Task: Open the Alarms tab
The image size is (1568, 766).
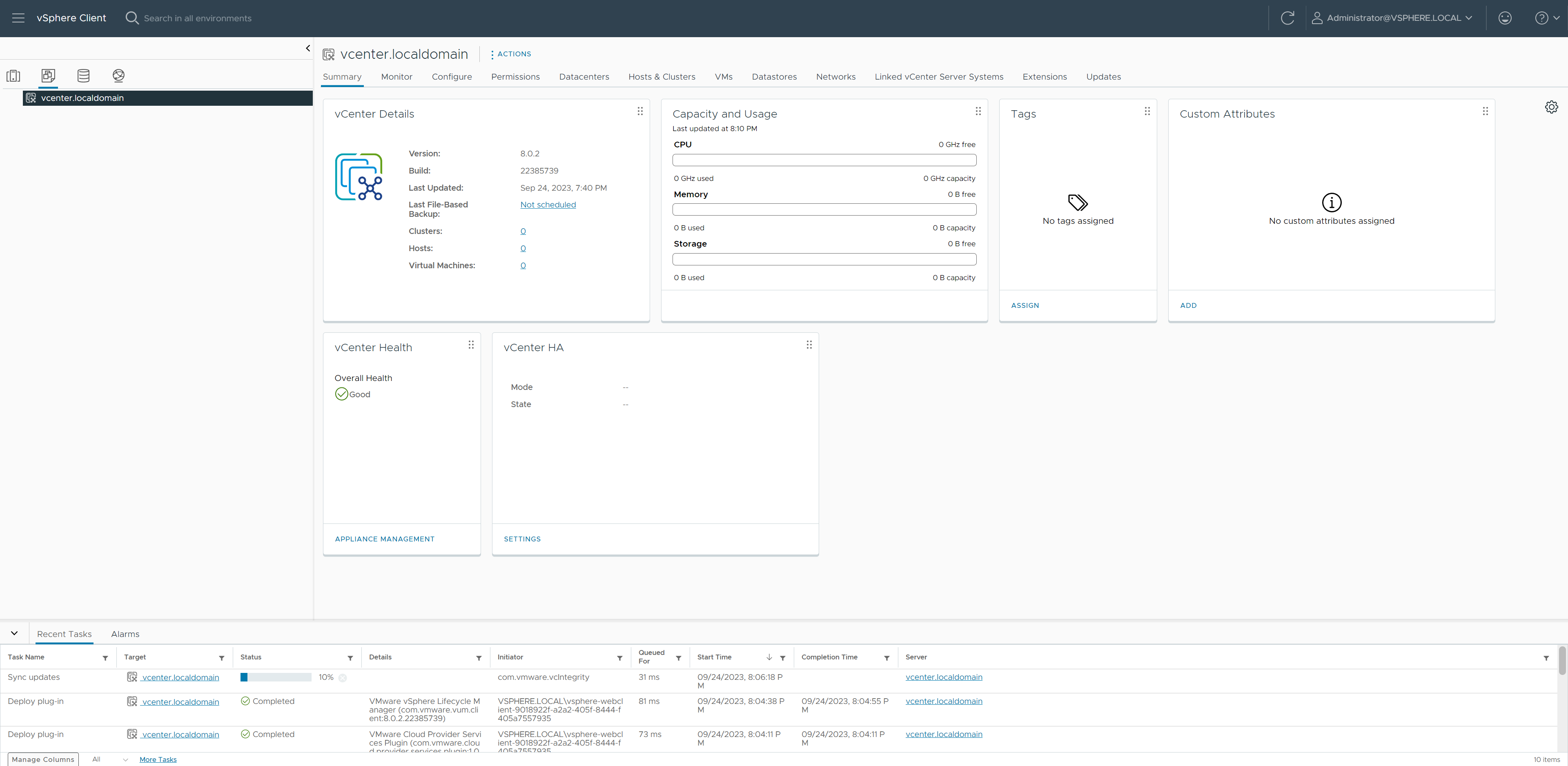Action: (x=125, y=634)
